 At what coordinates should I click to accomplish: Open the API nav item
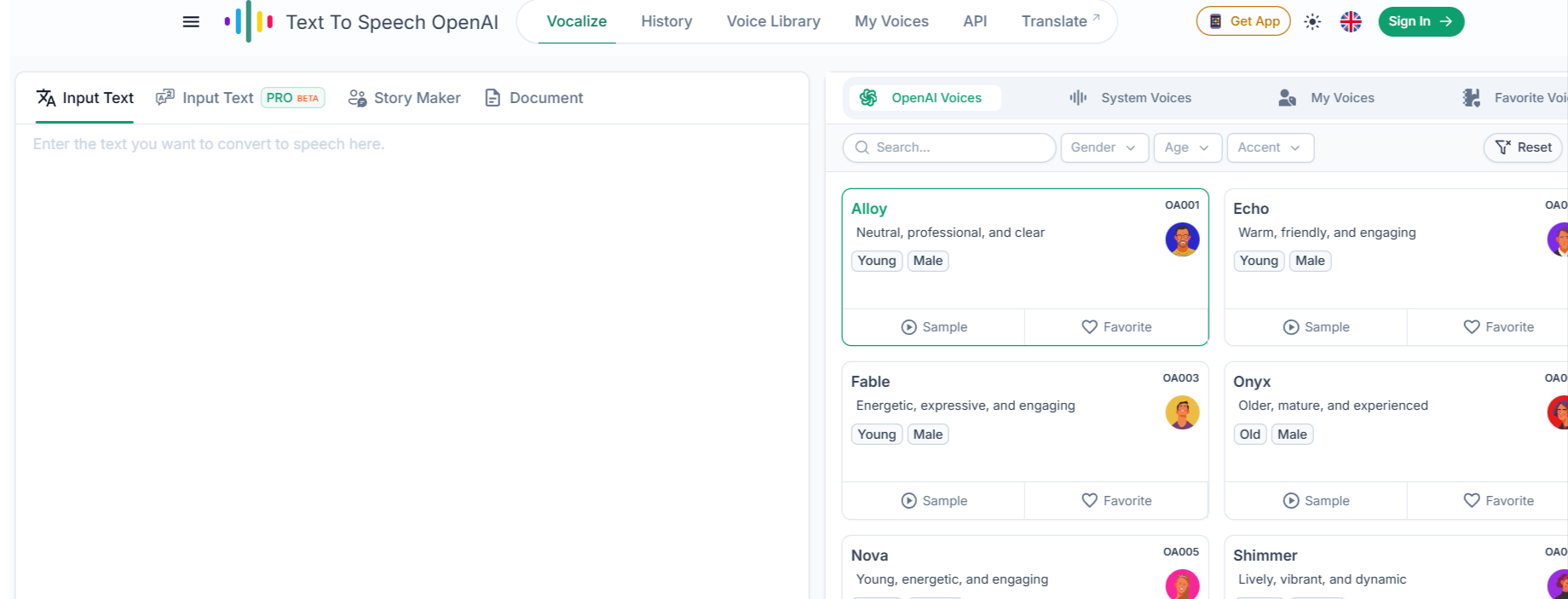click(x=975, y=21)
